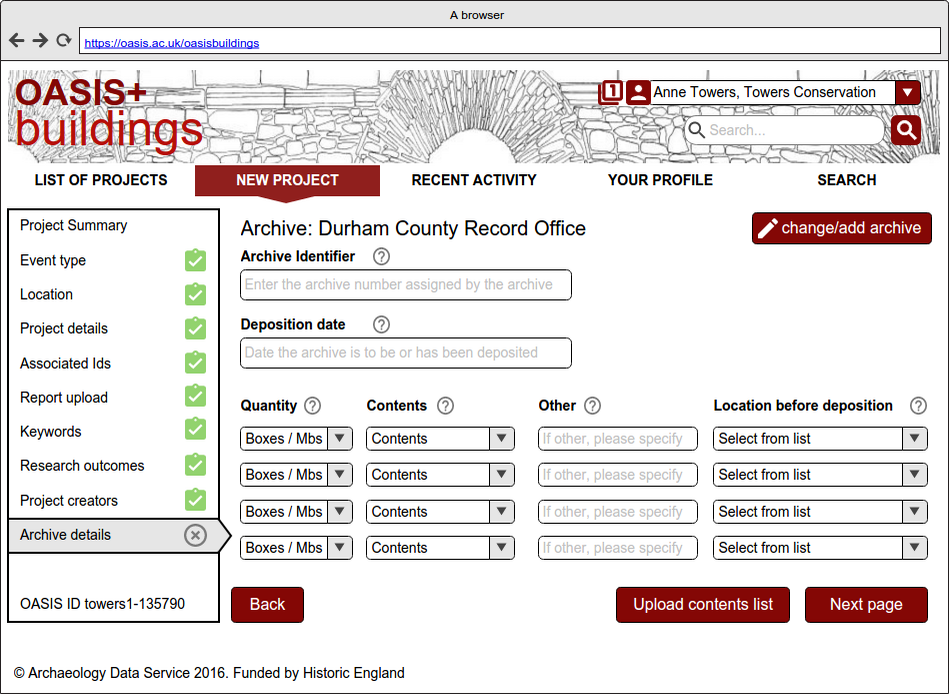949x698 pixels.
Task: Click the OASIS ID towers1-135790 text
Action: pos(102,604)
